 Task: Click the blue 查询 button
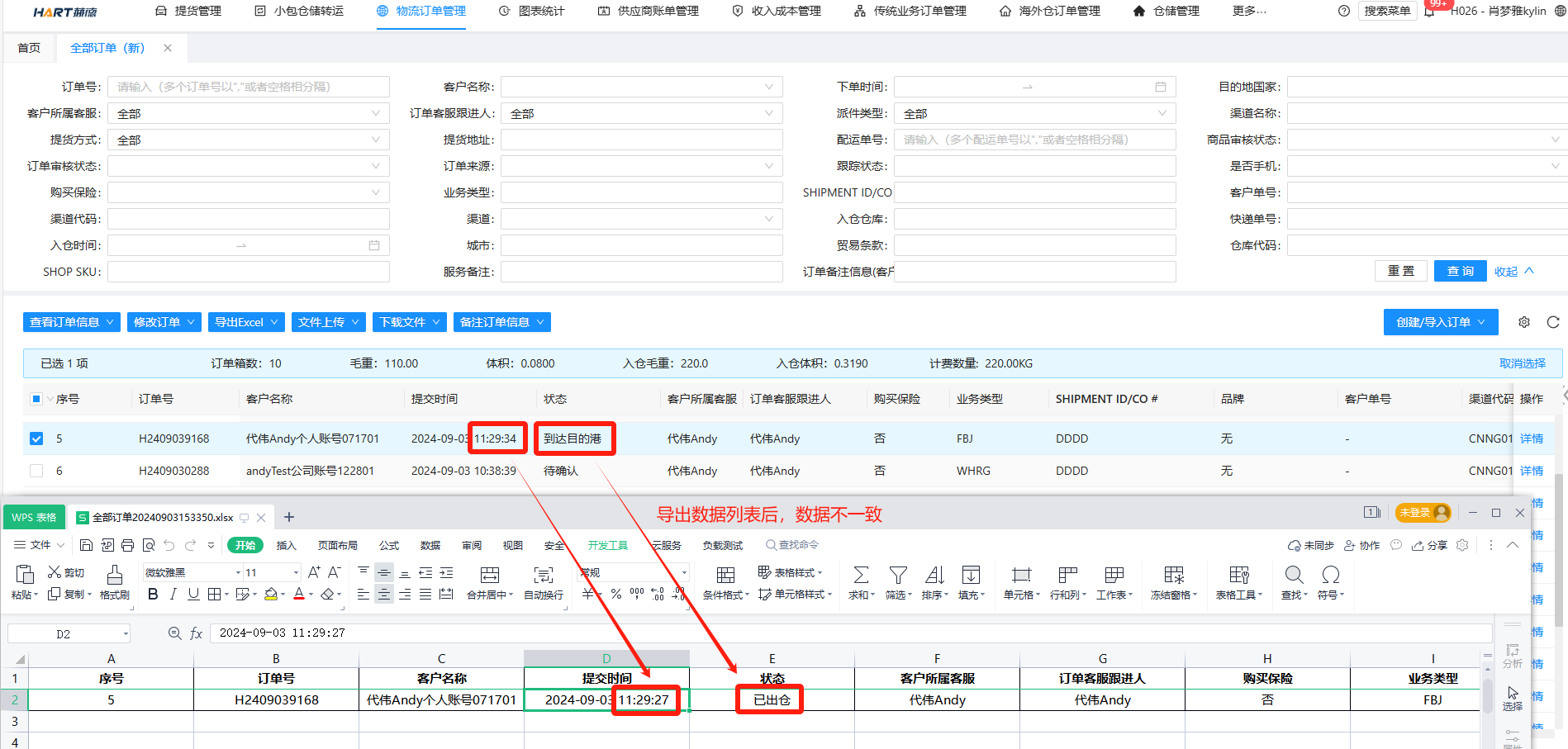click(1460, 271)
